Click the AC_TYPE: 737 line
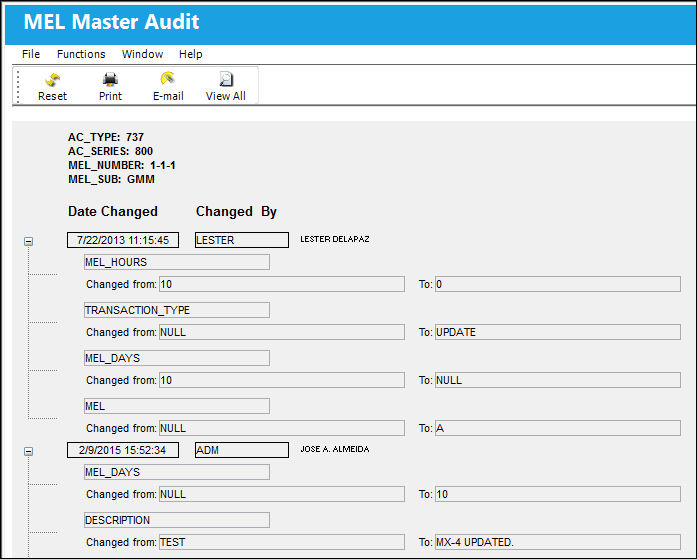Viewport: 697px width, 559px height. (x=106, y=137)
